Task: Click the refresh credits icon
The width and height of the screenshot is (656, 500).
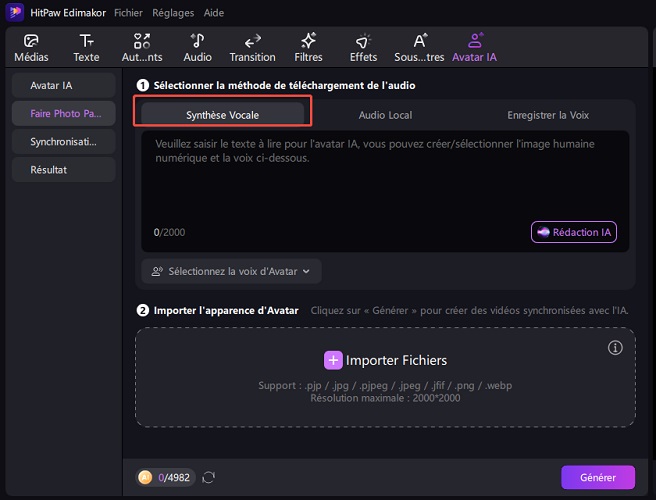Action: coord(208,477)
